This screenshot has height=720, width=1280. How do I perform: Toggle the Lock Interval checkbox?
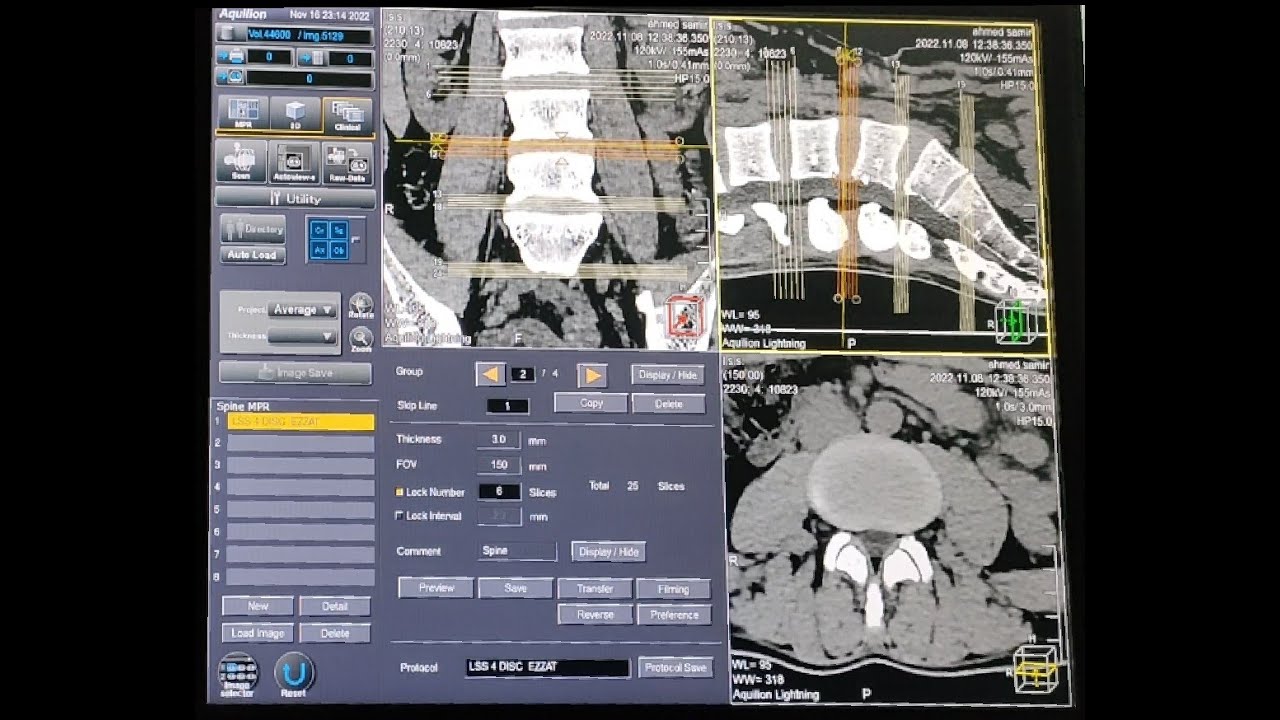tap(400, 516)
